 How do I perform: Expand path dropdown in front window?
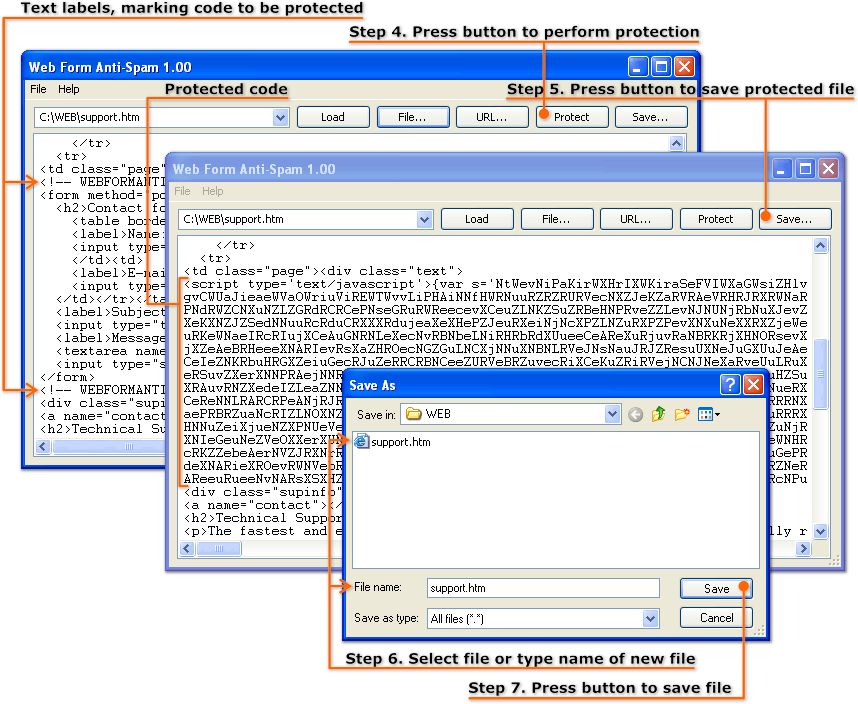pos(424,219)
